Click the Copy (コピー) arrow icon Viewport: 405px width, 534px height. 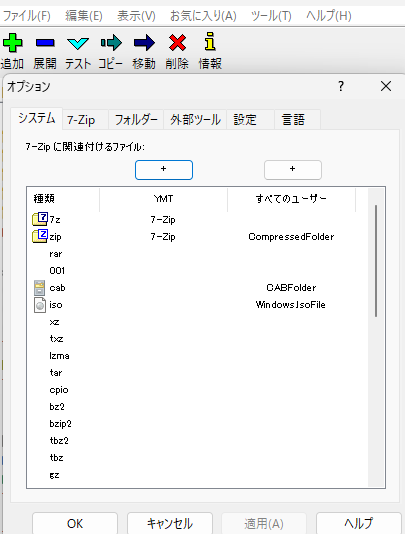[111, 43]
